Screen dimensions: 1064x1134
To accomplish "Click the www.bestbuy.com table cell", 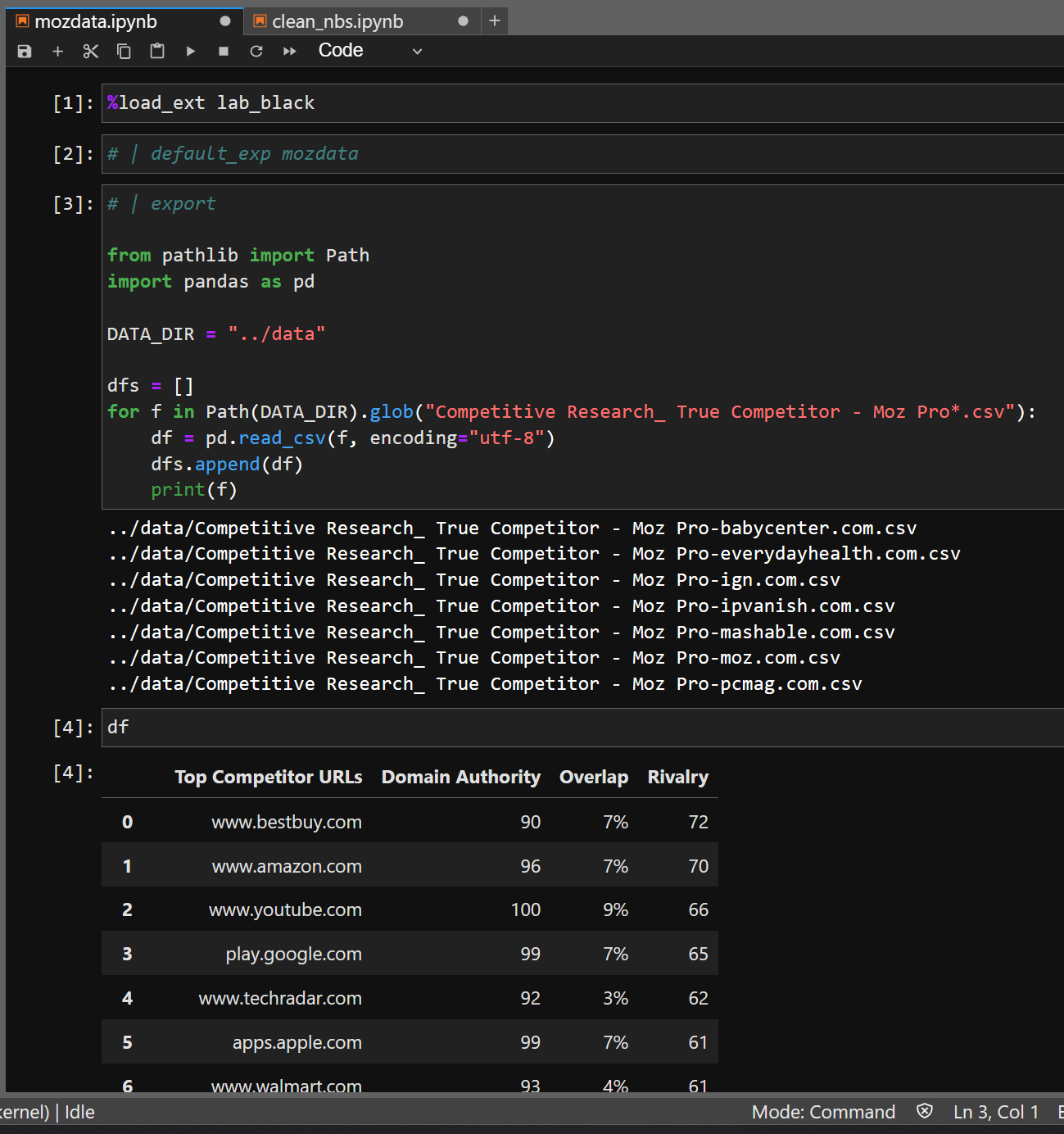I will tap(287, 823).
